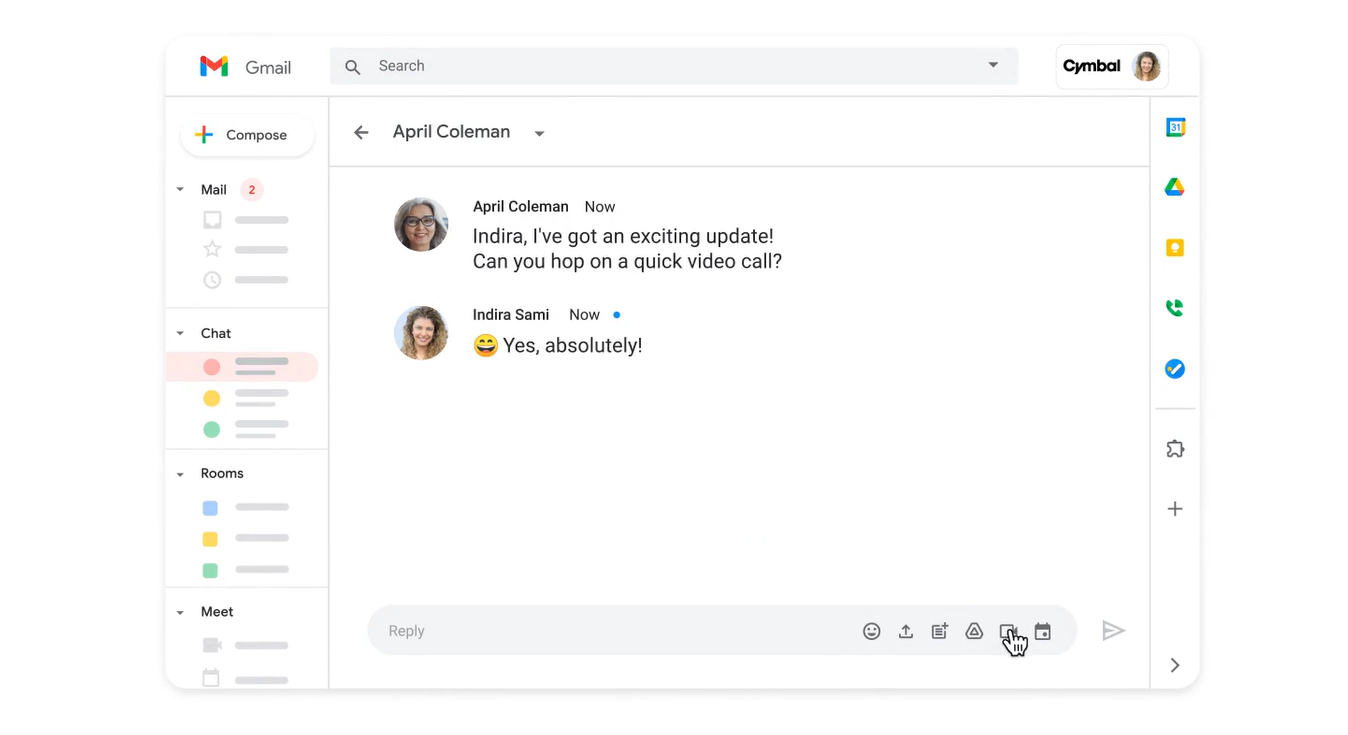The height and width of the screenshot is (735, 1348).
Task: Collapse the Meet section
Action: 180,611
